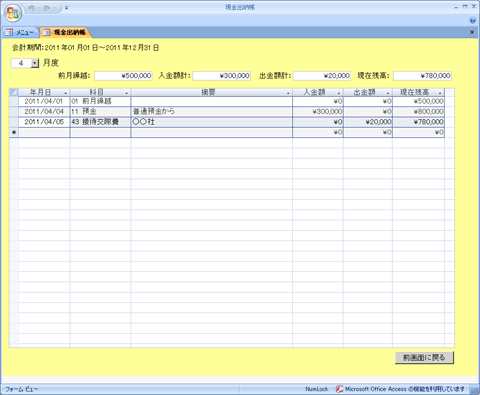Click the select-all corner of the datasheet
The width and height of the screenshot is (480, 395).
click(x=14, y=92)
